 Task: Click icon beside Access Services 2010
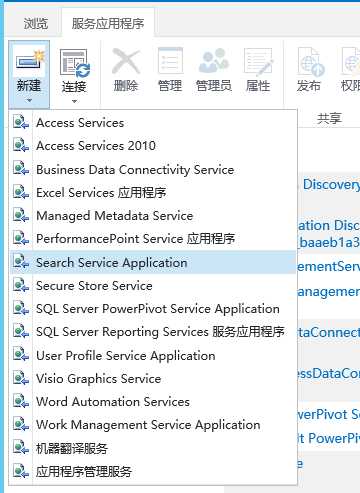(21, 145)
